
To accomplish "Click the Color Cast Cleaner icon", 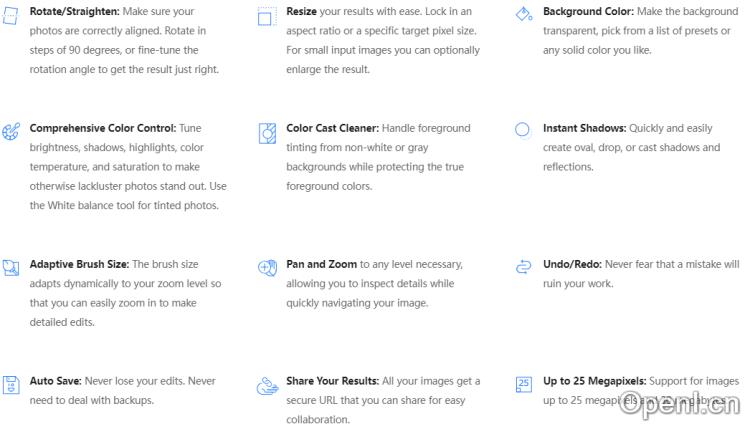I will [267, 132].
